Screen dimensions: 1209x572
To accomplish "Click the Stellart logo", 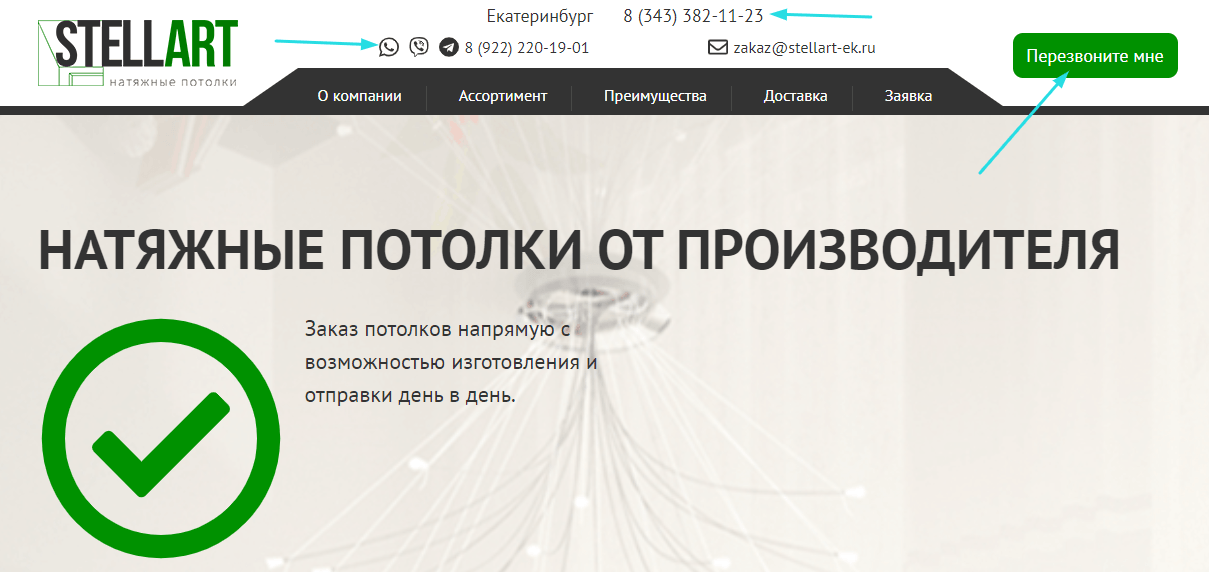I will click(138, 54).
